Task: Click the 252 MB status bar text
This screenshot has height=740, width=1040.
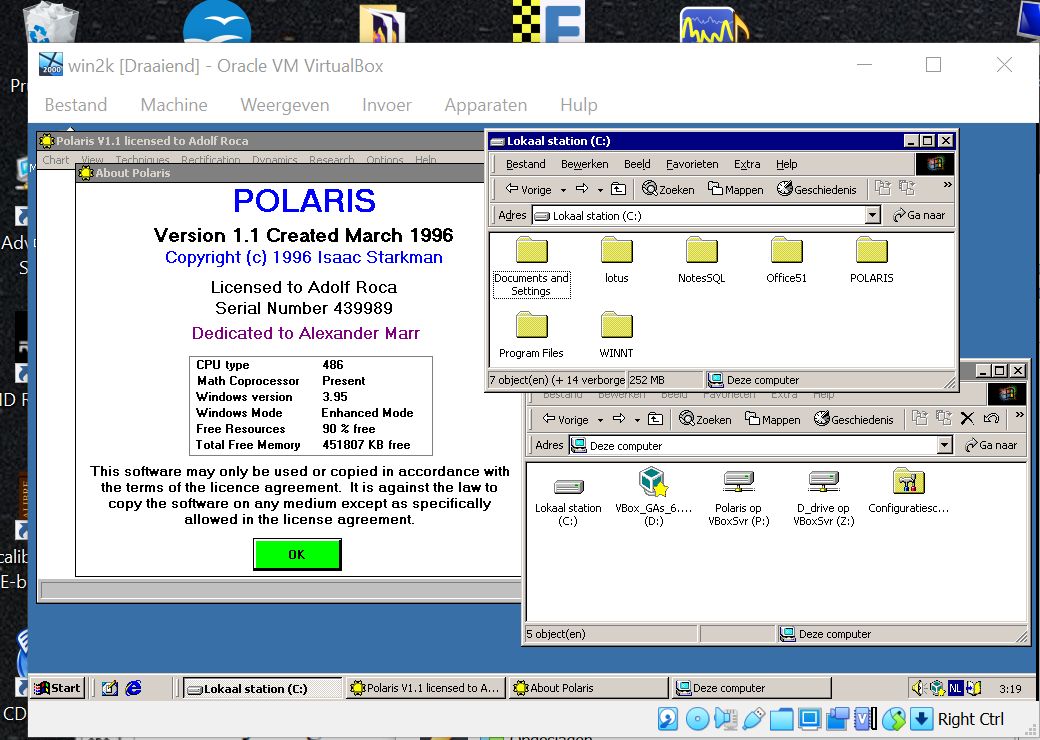Action: 647,380
